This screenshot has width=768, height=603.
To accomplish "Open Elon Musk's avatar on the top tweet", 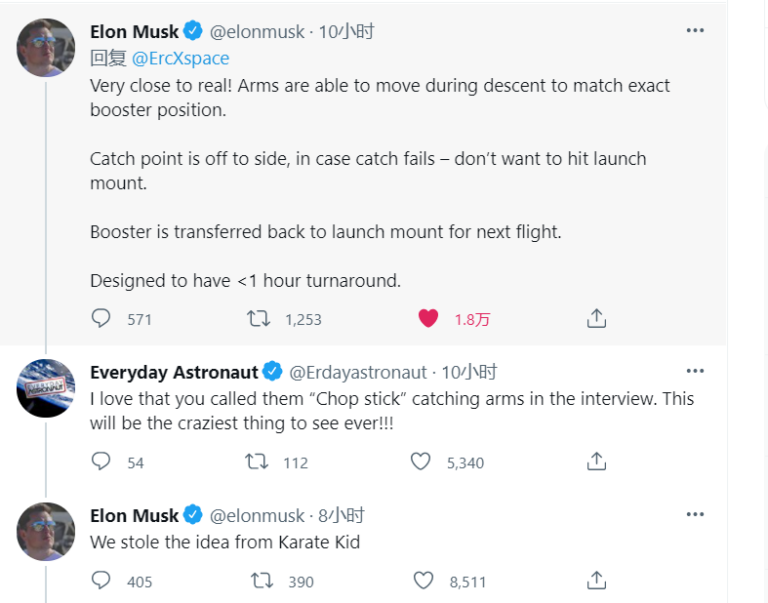I will point(46,48).
